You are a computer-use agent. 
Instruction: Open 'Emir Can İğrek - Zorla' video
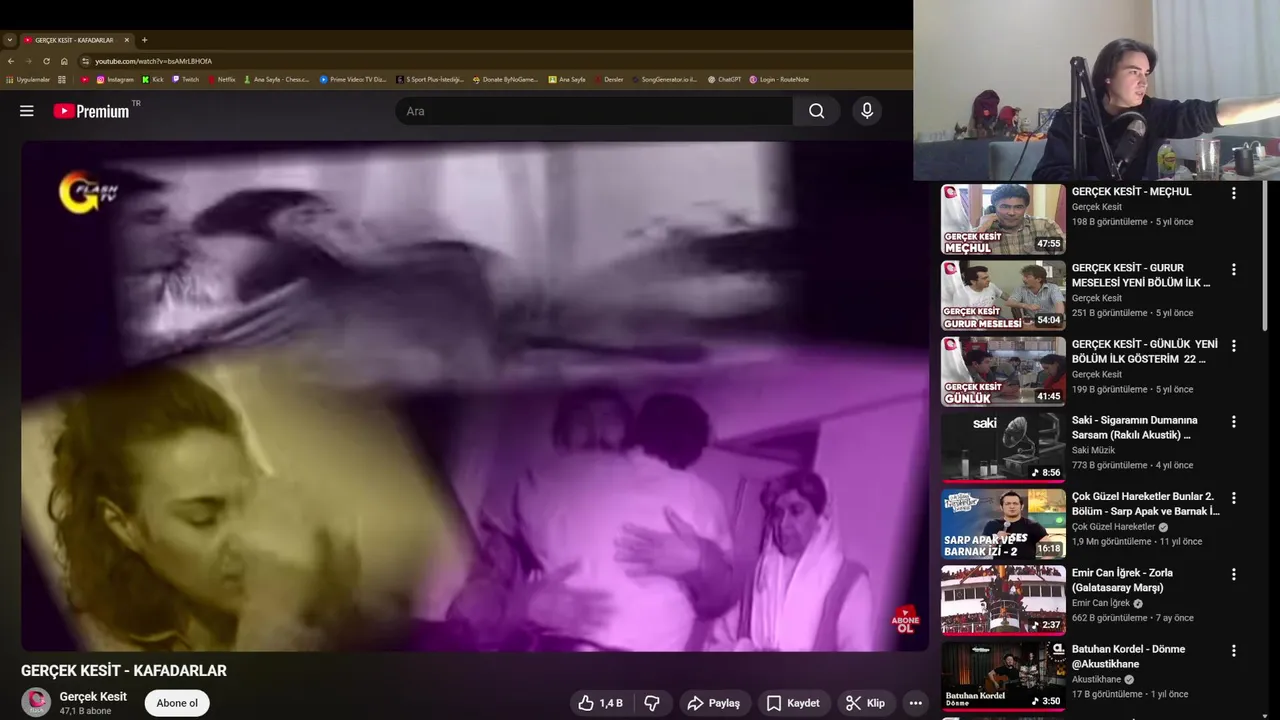(x=1122, y=580)
